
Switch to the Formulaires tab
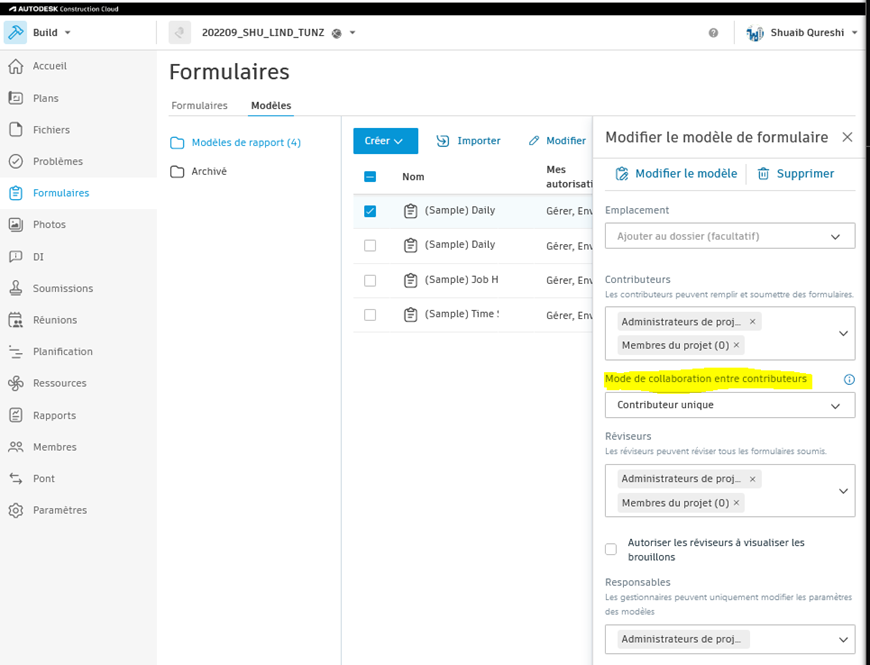click(x=198, y=105)
